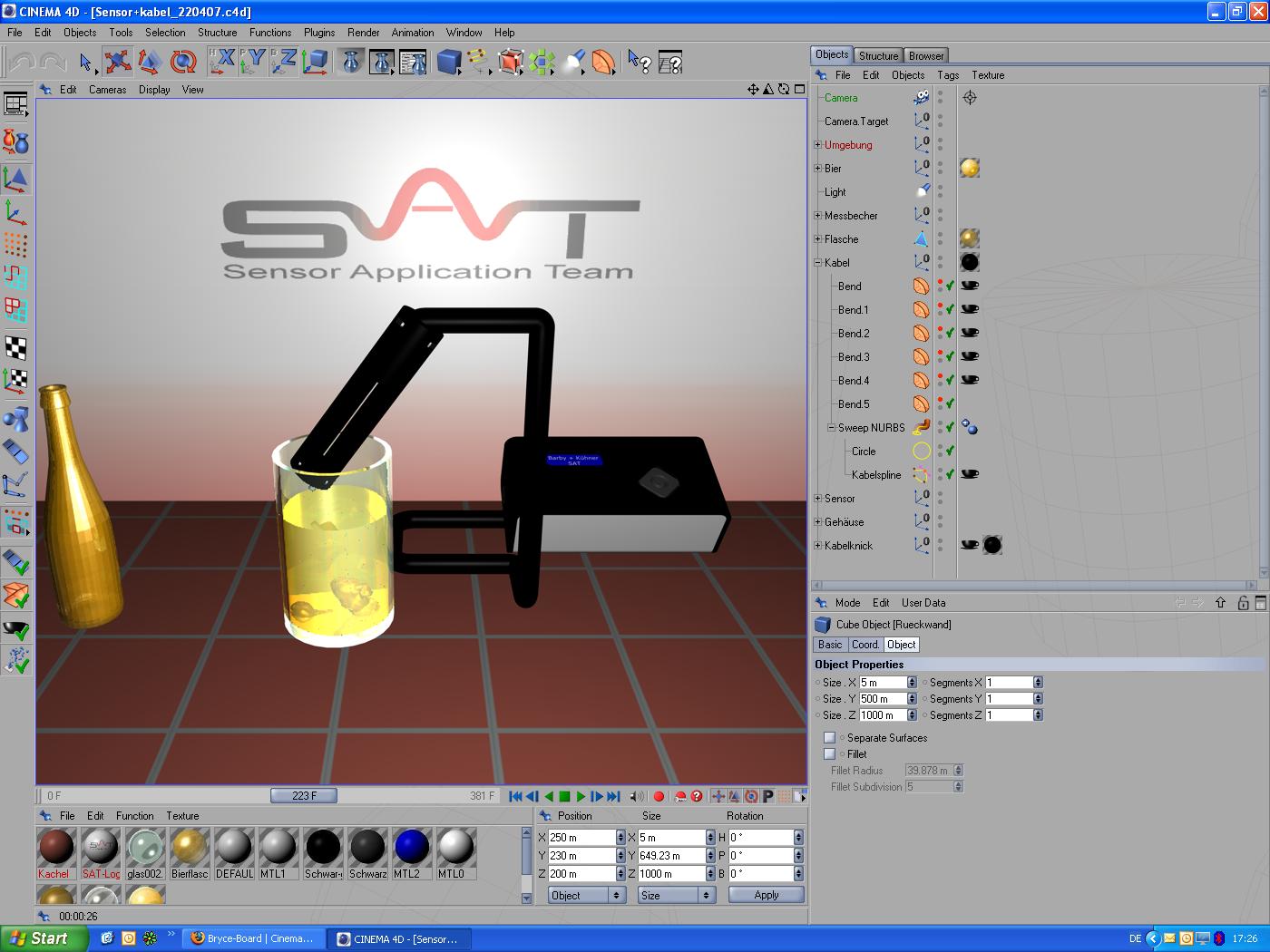Open the Size mode dropdown
This screenshot has height=952, width=1270.
click(x=677, y=895)
